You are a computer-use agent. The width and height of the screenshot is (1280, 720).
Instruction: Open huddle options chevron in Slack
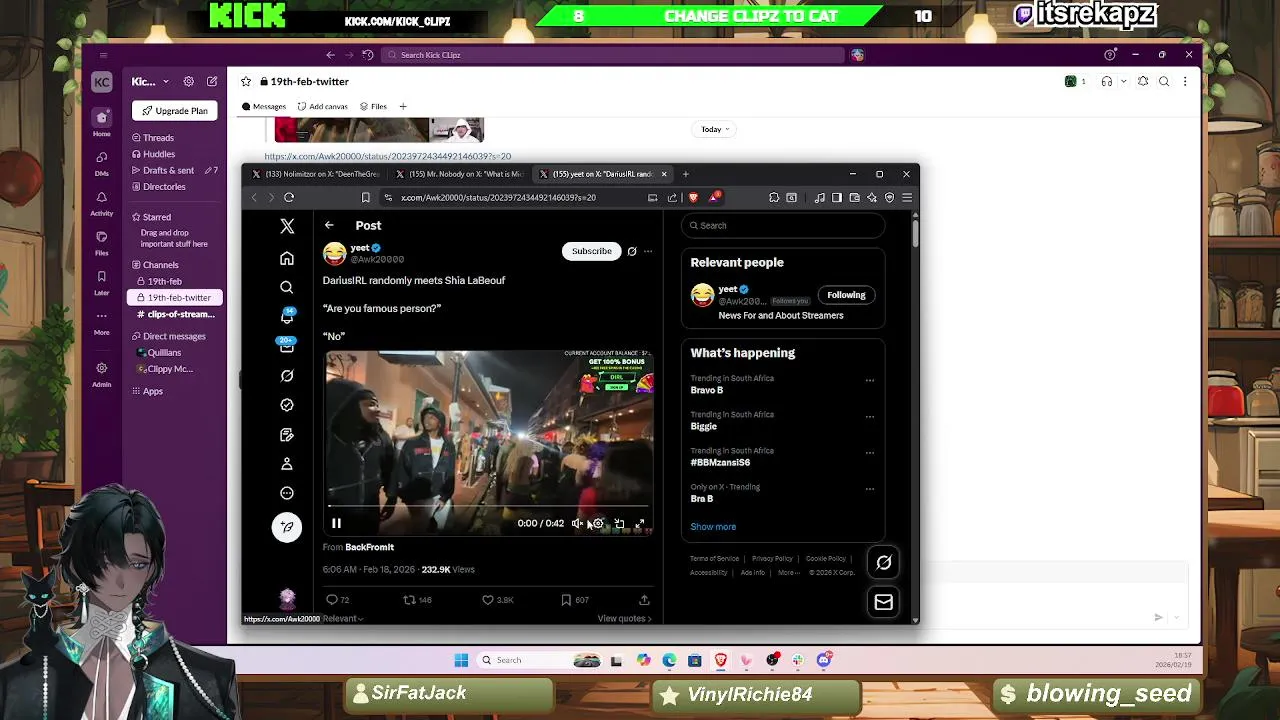pos(1124,82)
